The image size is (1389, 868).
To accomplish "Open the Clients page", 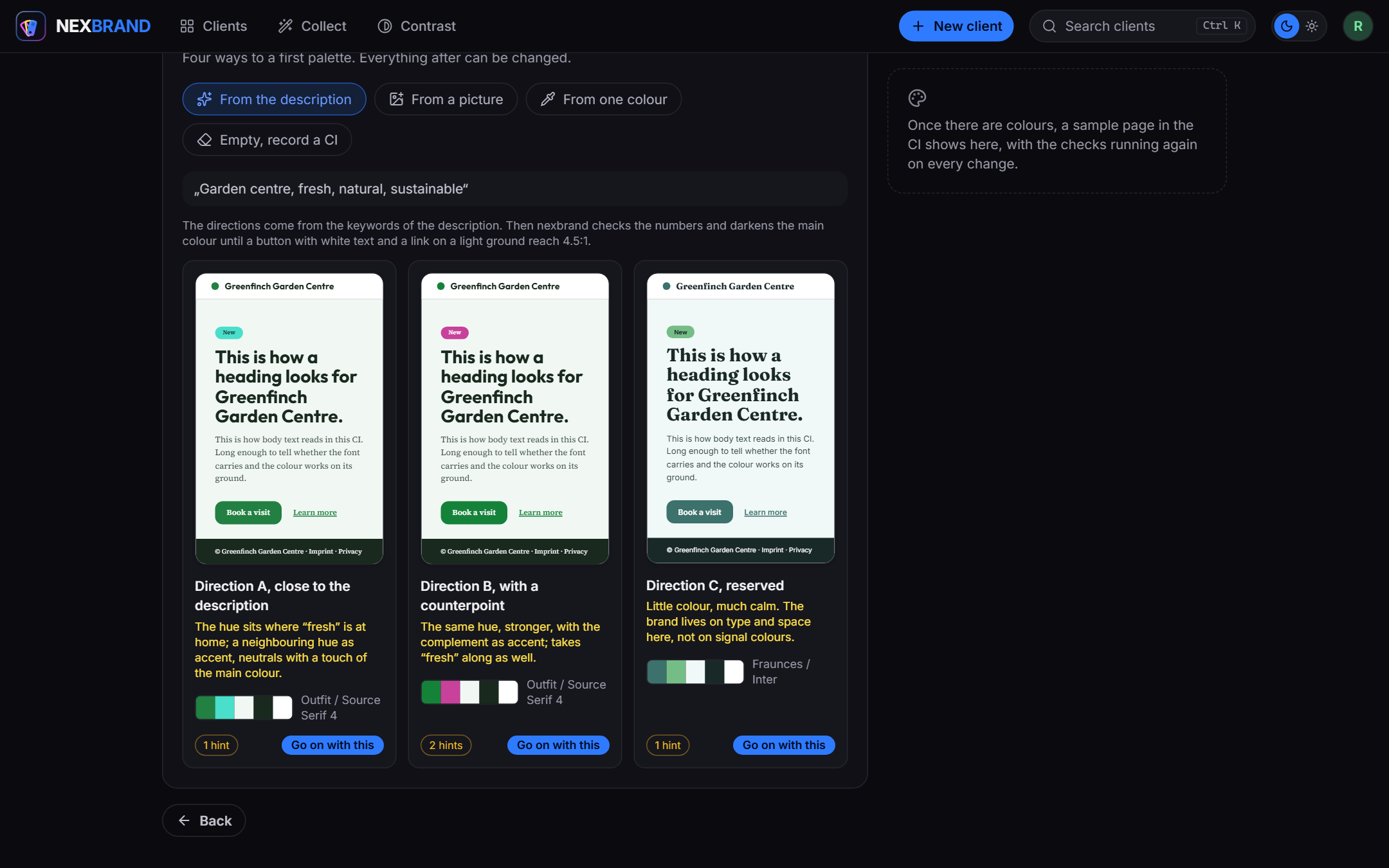I will [213, 26].
